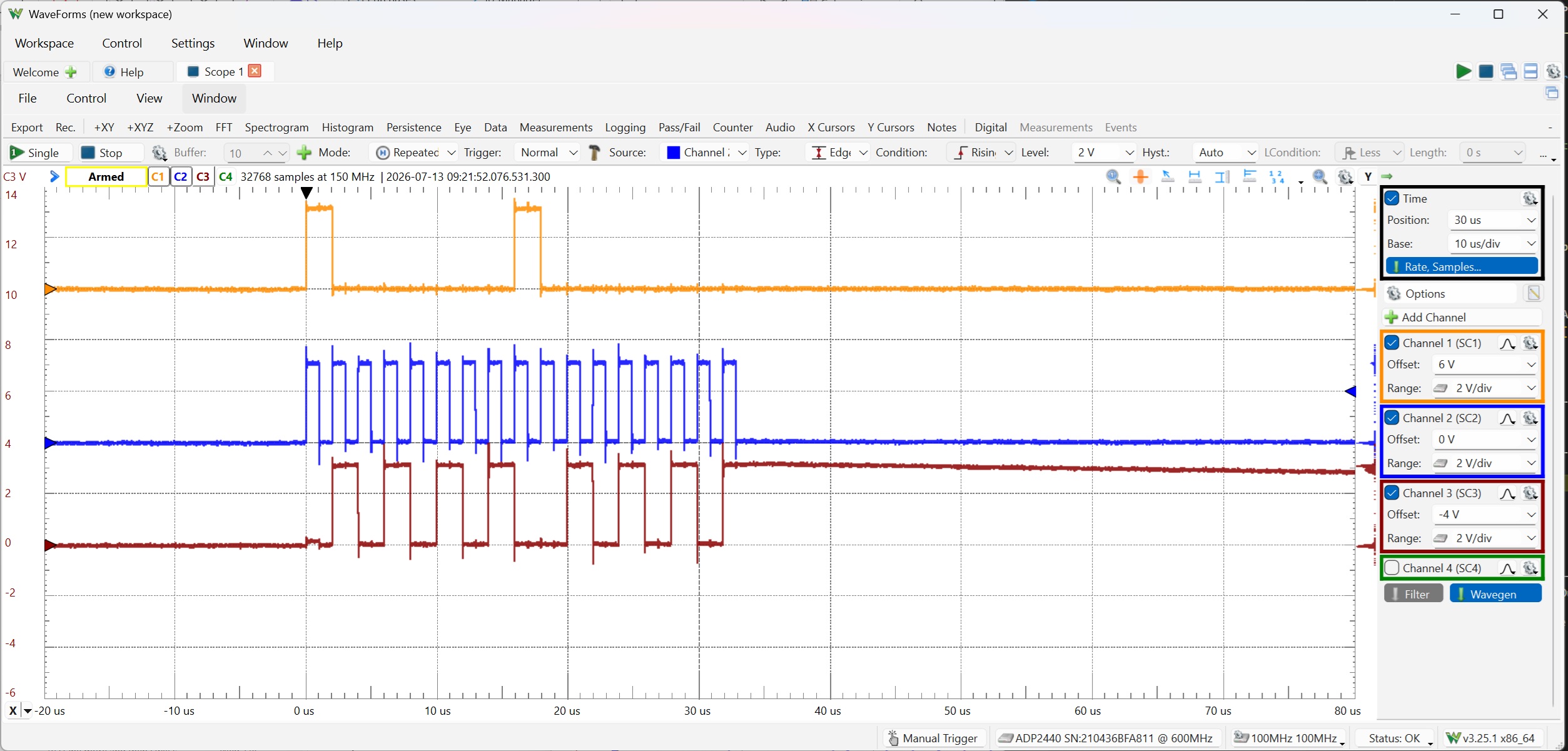
Task: Toggle the orange crosshair pan tool
Action: tap(1141, 177)
